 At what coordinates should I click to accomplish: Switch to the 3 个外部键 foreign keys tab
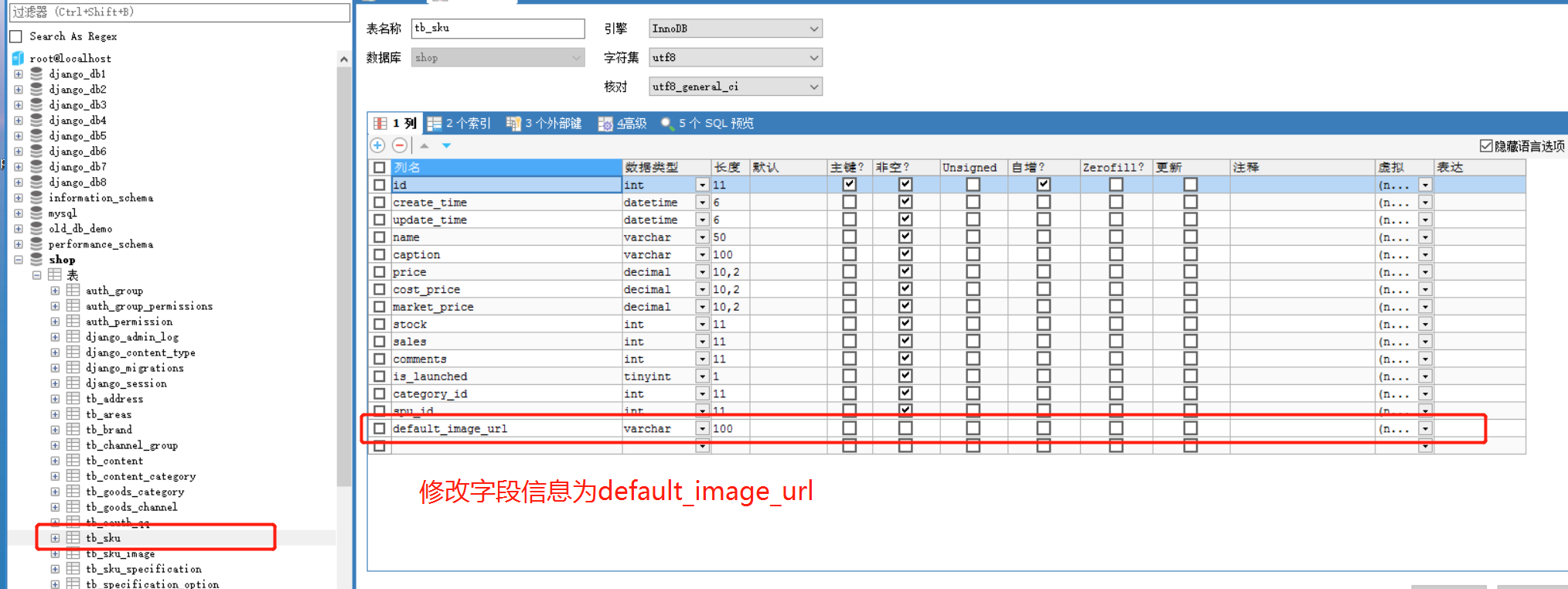click(544, 123)
